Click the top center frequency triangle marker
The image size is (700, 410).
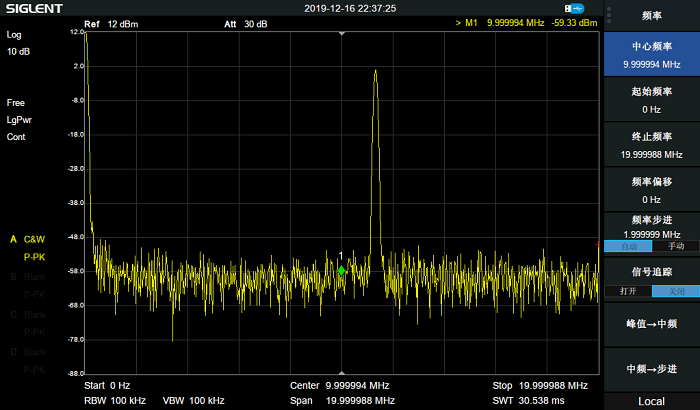[342, 33]
